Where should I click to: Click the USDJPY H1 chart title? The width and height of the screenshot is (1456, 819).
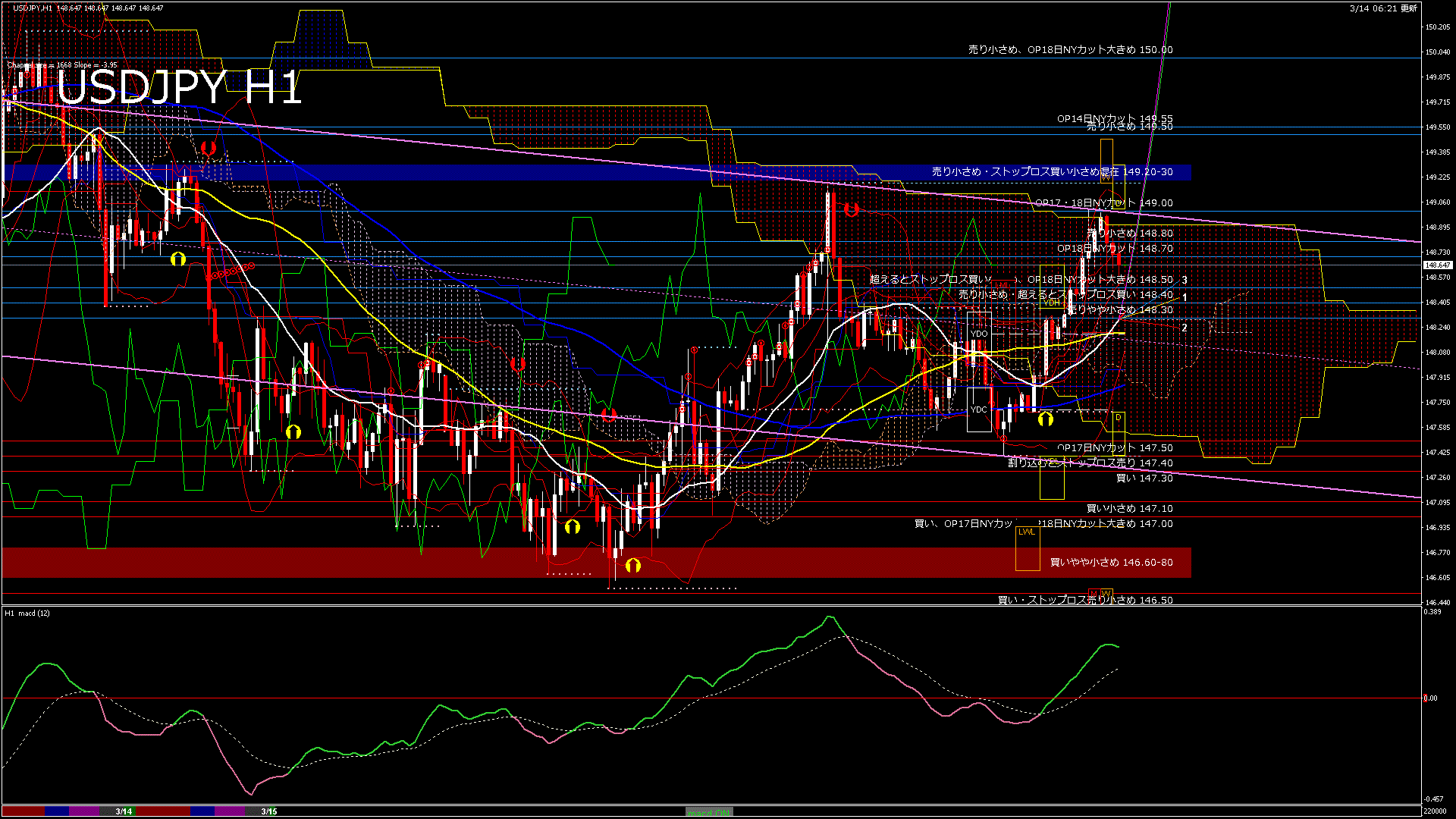pyautogui.click(x=179, y=88)
